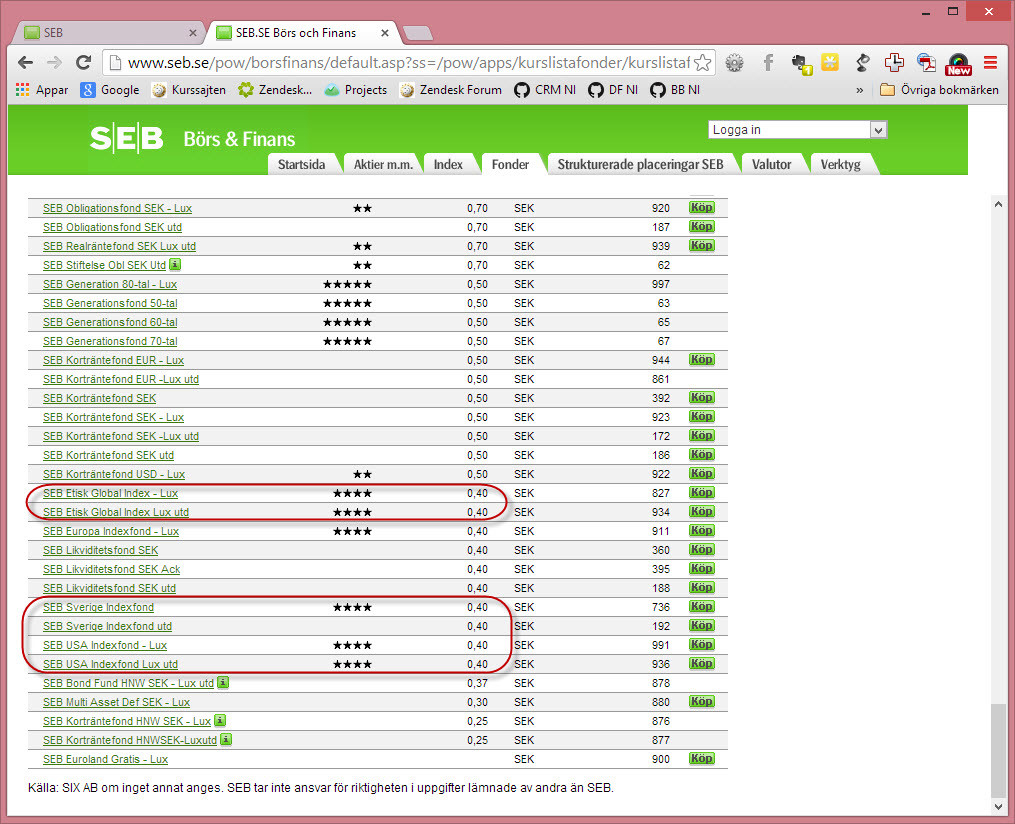This screenshot has height=824, width=1015.
Task: Expand hidden bookmarks with the chevron
Action: (x=859, y=90)
